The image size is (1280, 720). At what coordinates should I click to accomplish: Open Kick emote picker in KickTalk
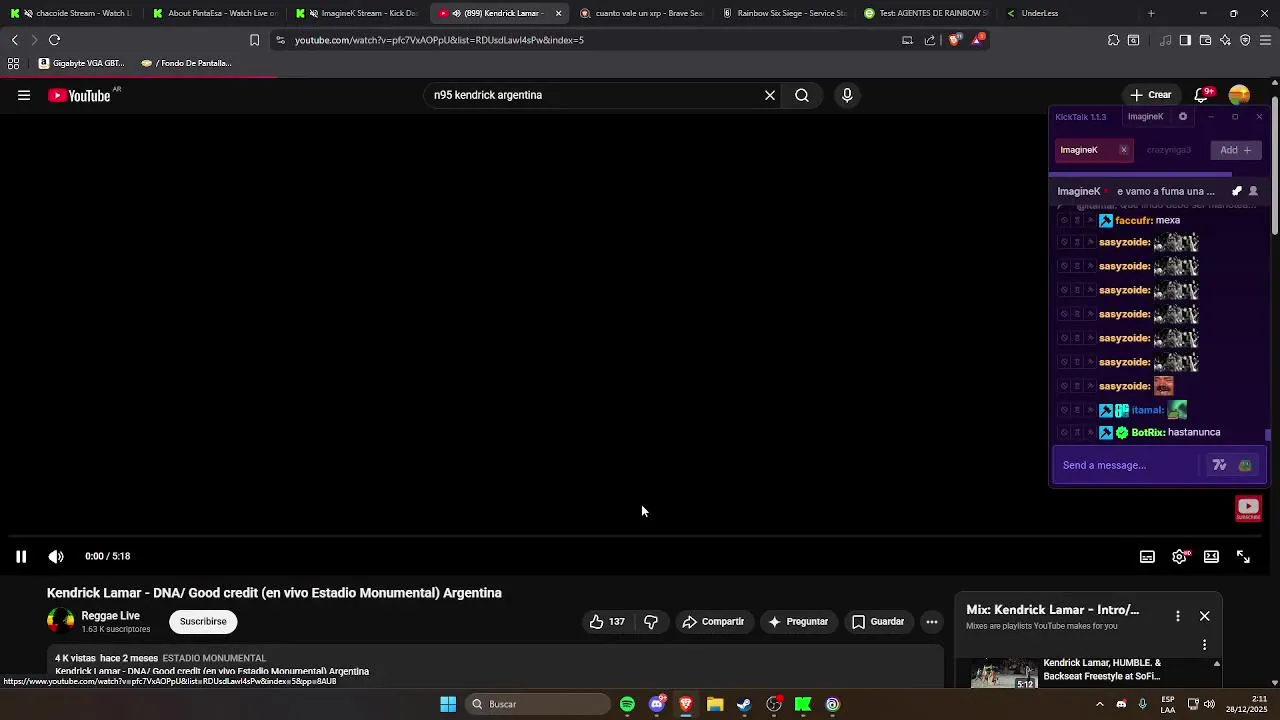[x=1244, y=465]
